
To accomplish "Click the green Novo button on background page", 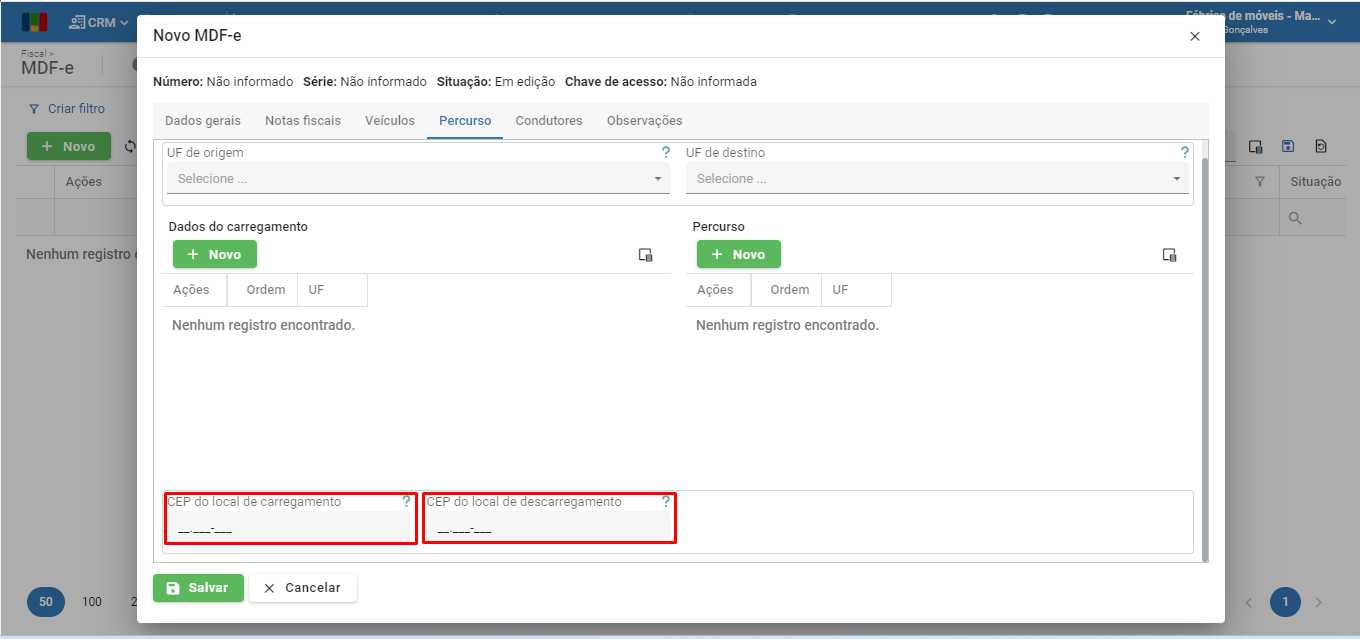I will coord(68,146).
